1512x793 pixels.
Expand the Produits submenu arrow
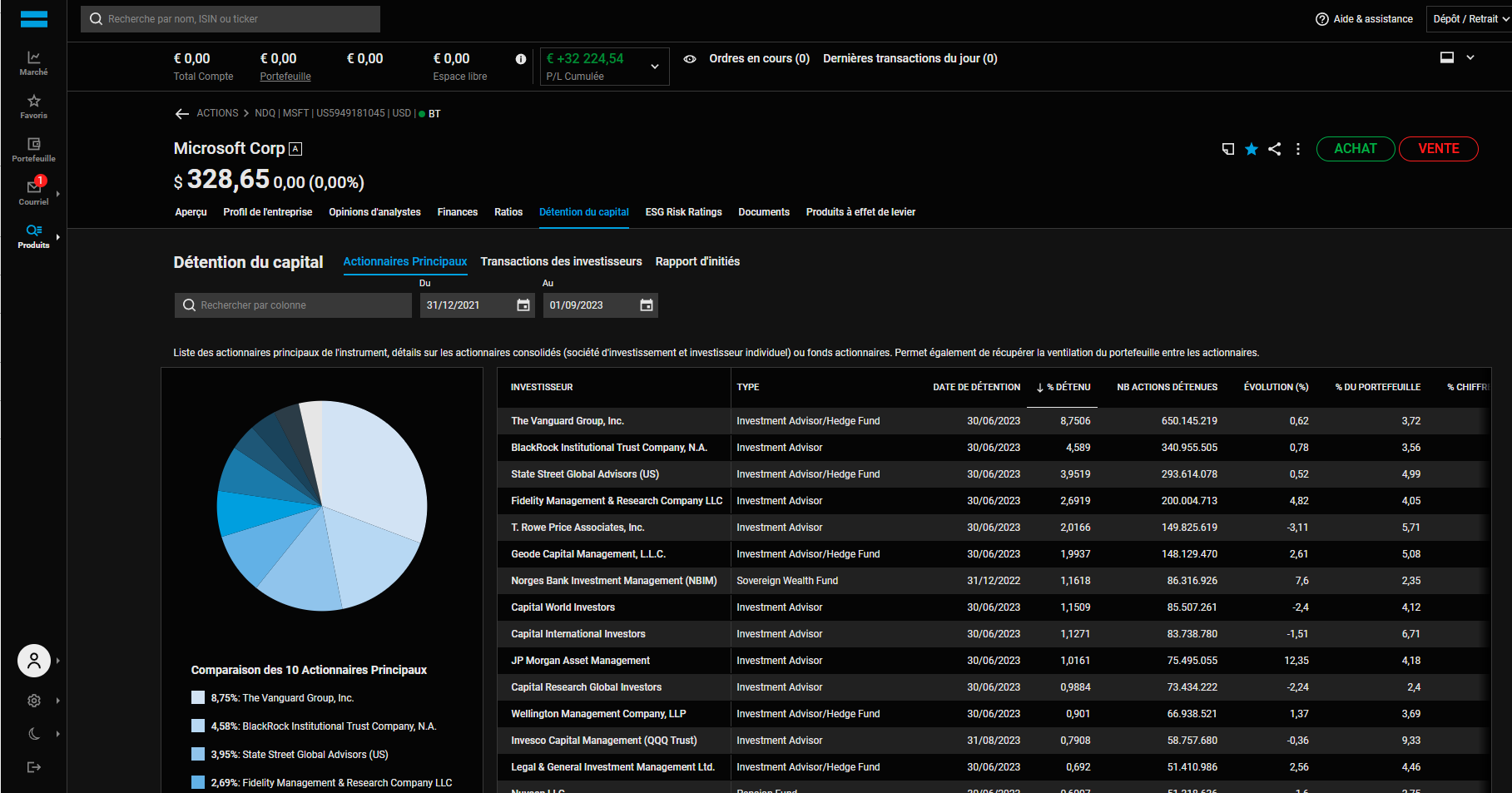click(x=57, y=237)
